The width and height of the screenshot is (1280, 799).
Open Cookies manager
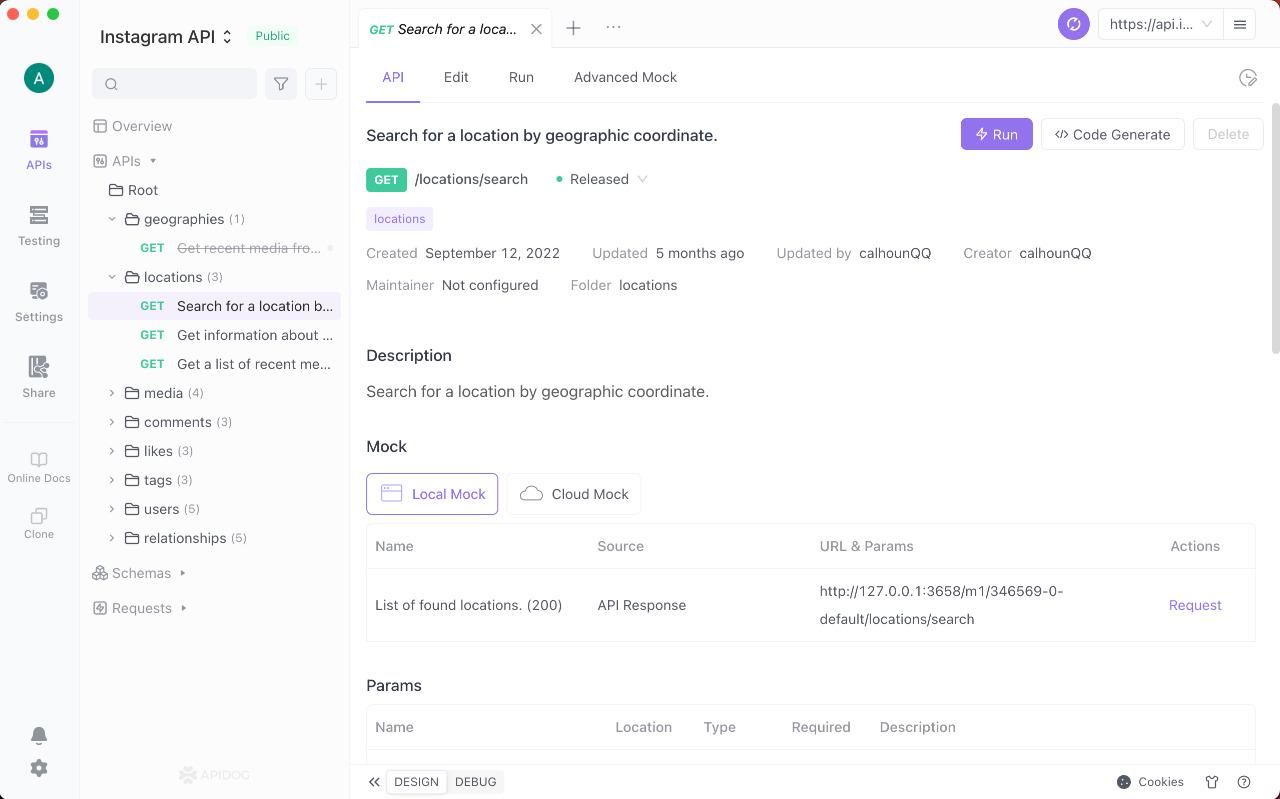[1150, 782]
